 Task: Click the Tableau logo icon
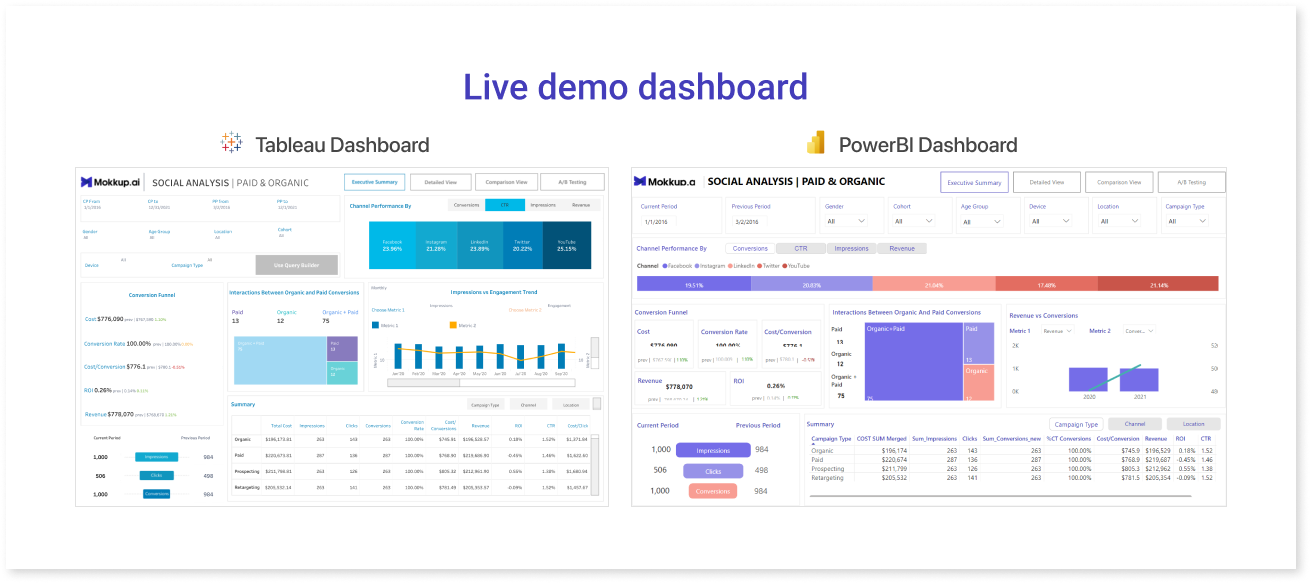tap(232, 143)
